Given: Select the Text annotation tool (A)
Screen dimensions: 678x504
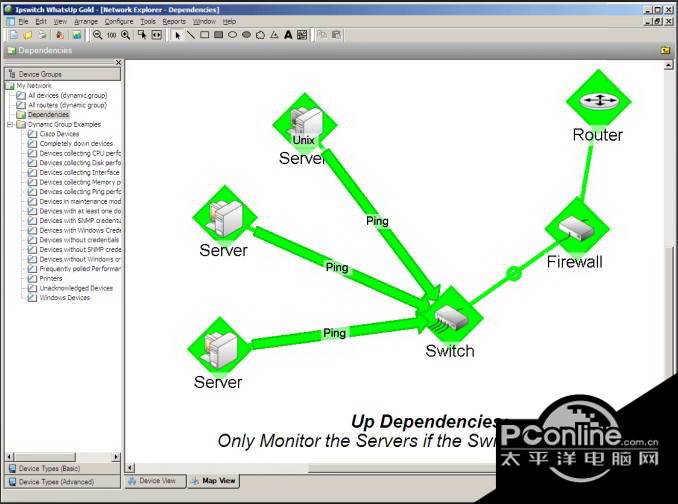Looking at the screenshot, I should coord(288,35).
